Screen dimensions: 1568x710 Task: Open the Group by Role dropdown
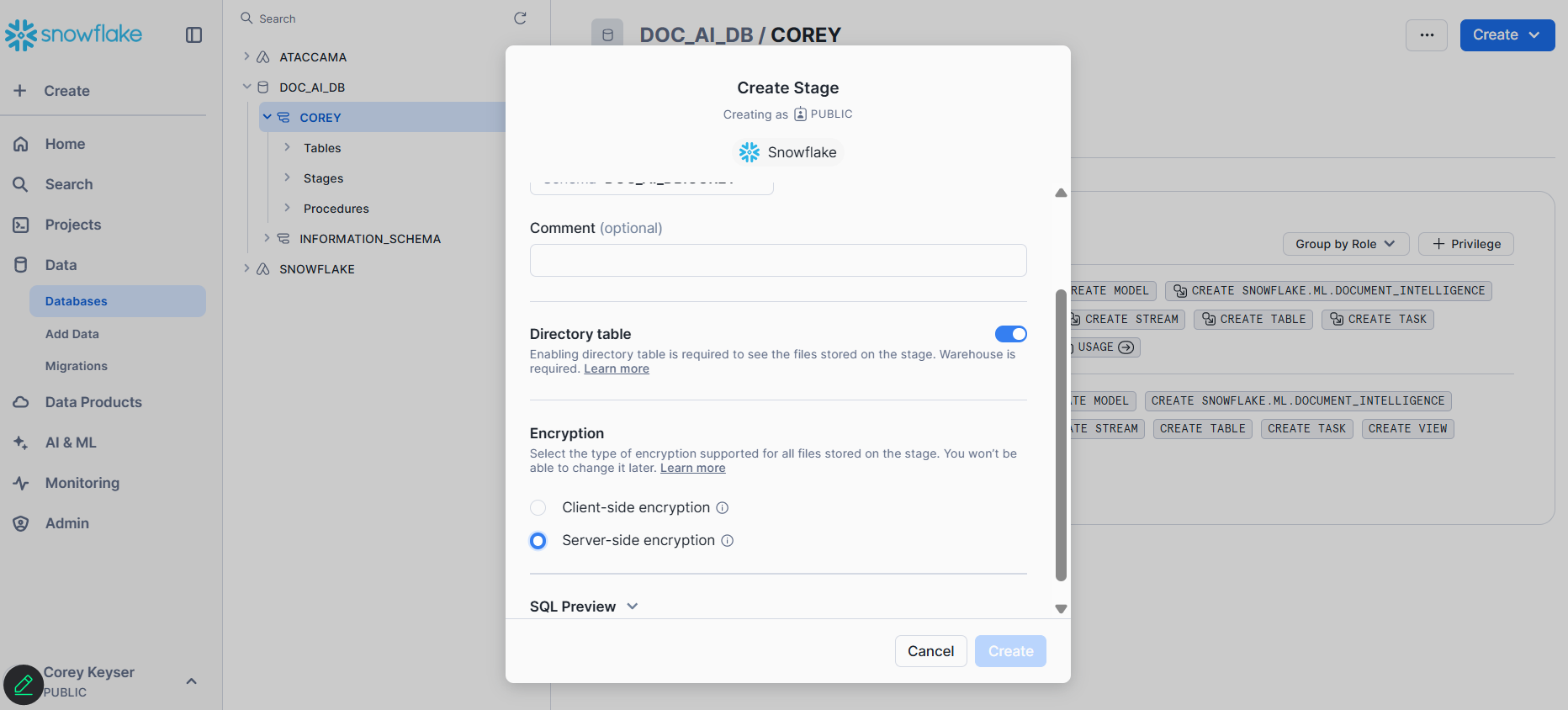1345,244
